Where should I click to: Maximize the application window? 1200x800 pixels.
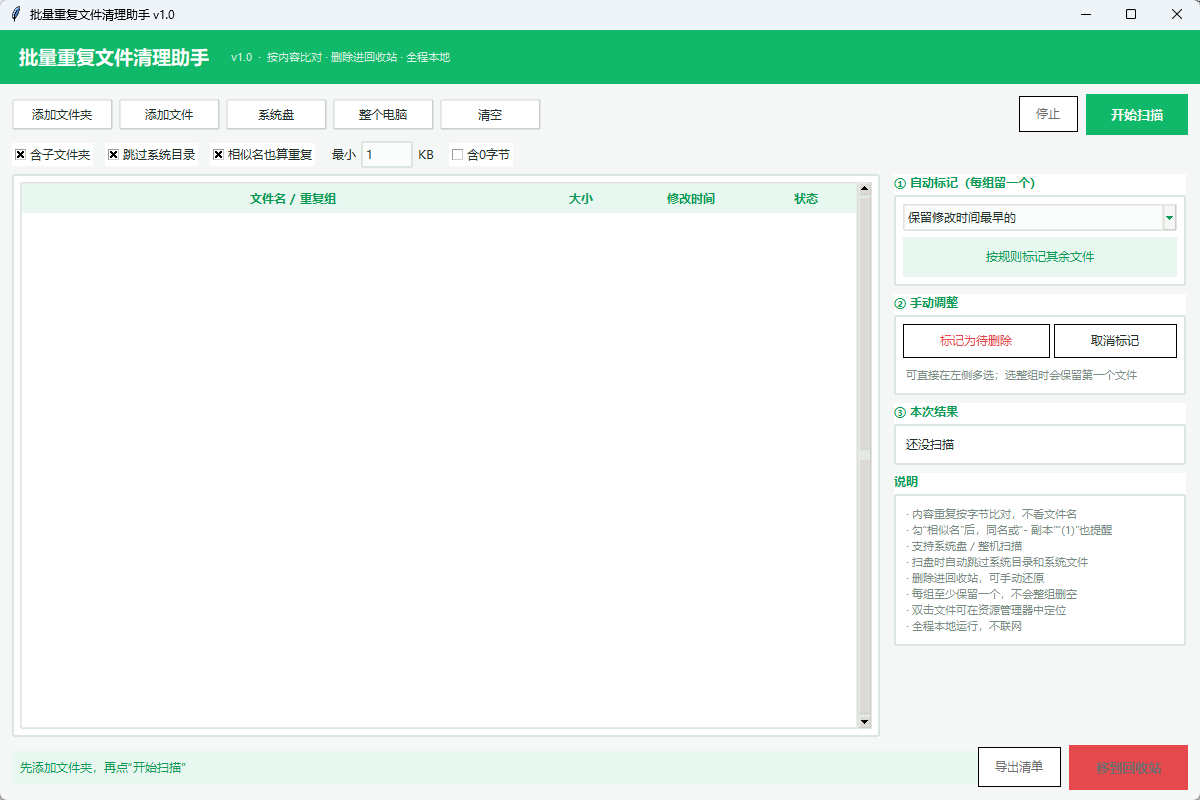pos(1131,14)
